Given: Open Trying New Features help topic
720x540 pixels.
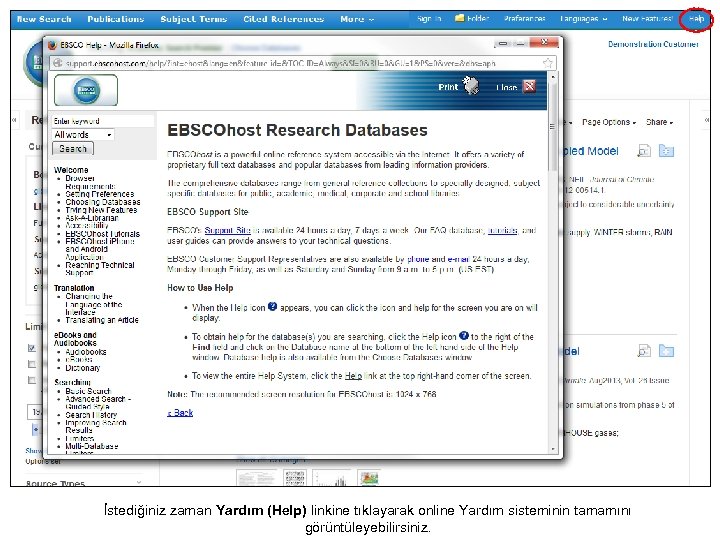Looking at the screenshot, I should [101, 210].
